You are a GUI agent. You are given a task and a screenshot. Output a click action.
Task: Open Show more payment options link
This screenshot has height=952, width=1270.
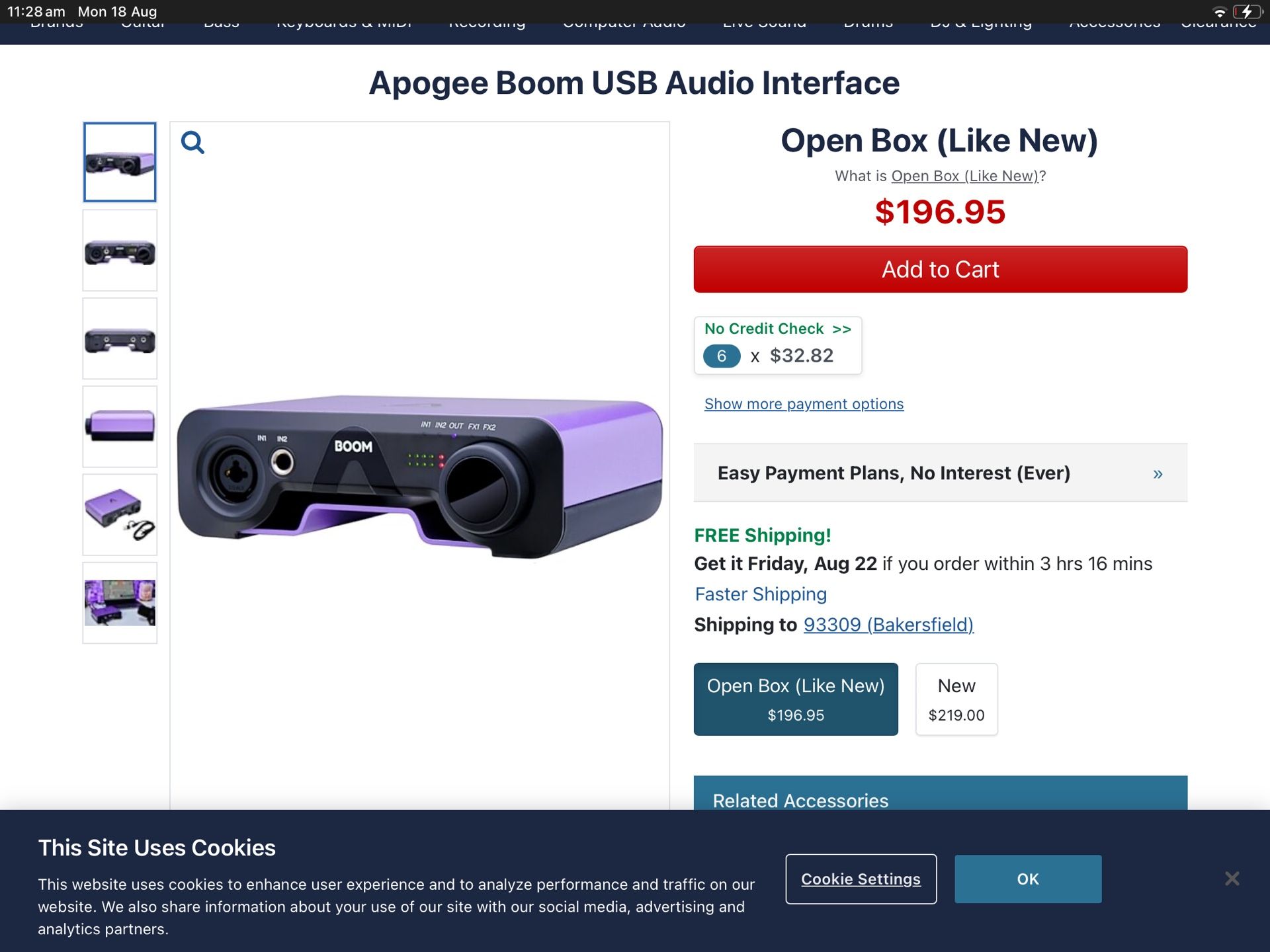click(x=804, y=404)
